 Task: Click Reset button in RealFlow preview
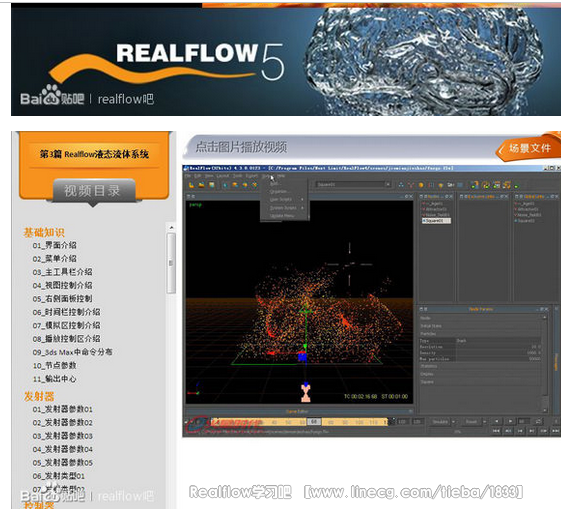[471, 422]
